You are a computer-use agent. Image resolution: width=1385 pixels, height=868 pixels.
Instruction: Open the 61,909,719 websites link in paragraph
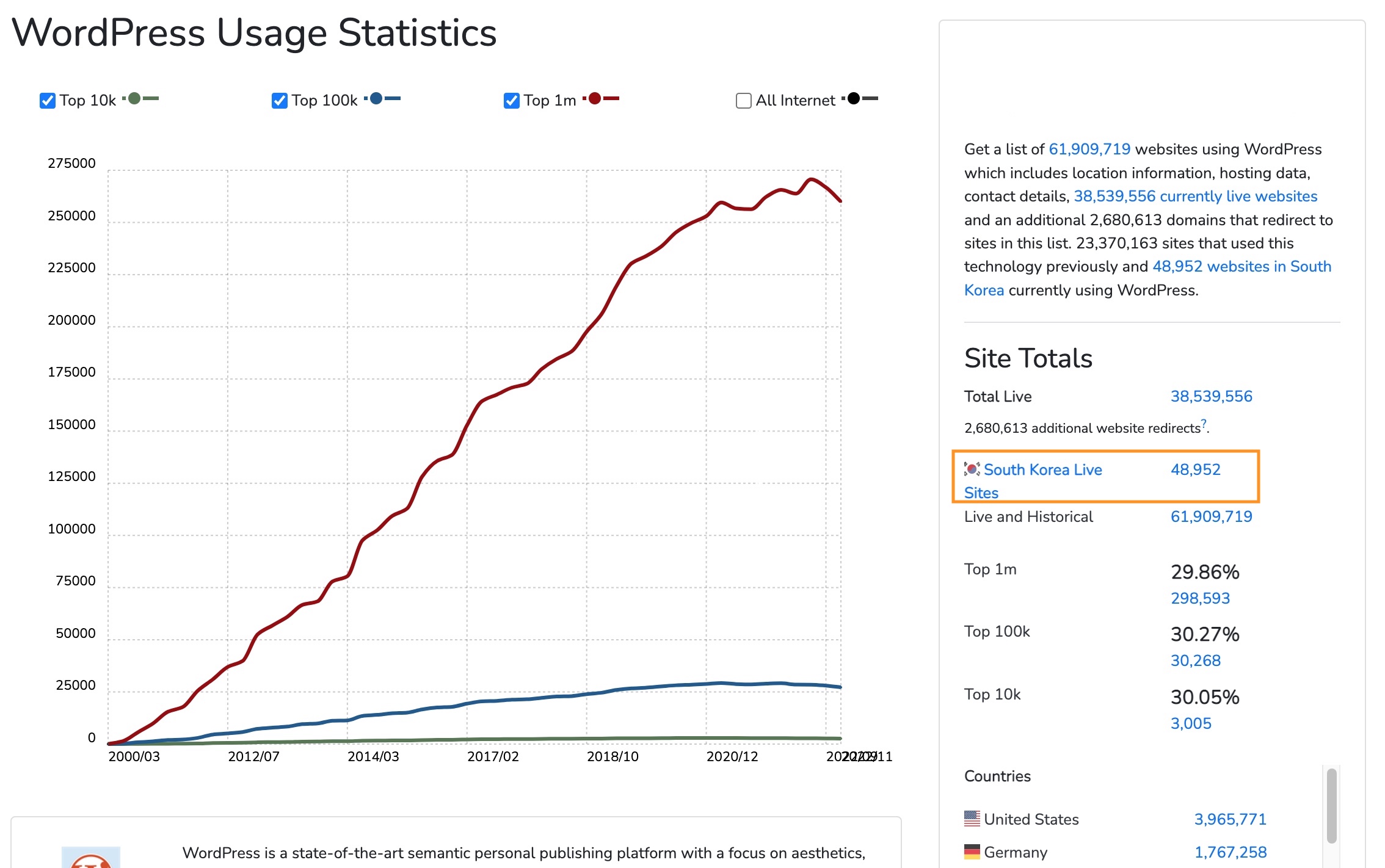[x=1089, y=149]
